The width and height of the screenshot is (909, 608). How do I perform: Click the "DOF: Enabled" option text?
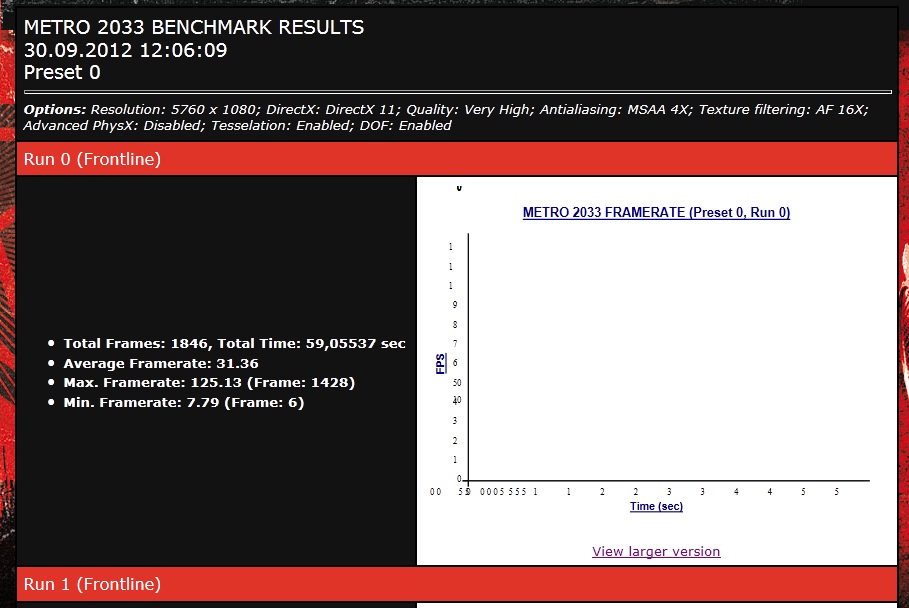405,126
